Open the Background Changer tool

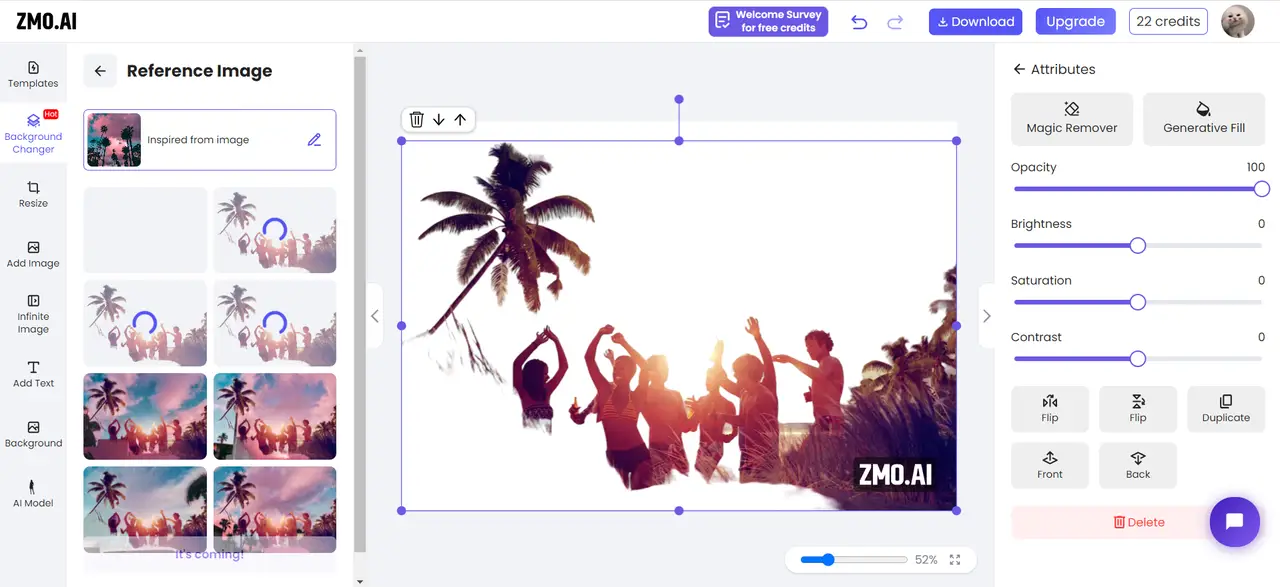33,134
